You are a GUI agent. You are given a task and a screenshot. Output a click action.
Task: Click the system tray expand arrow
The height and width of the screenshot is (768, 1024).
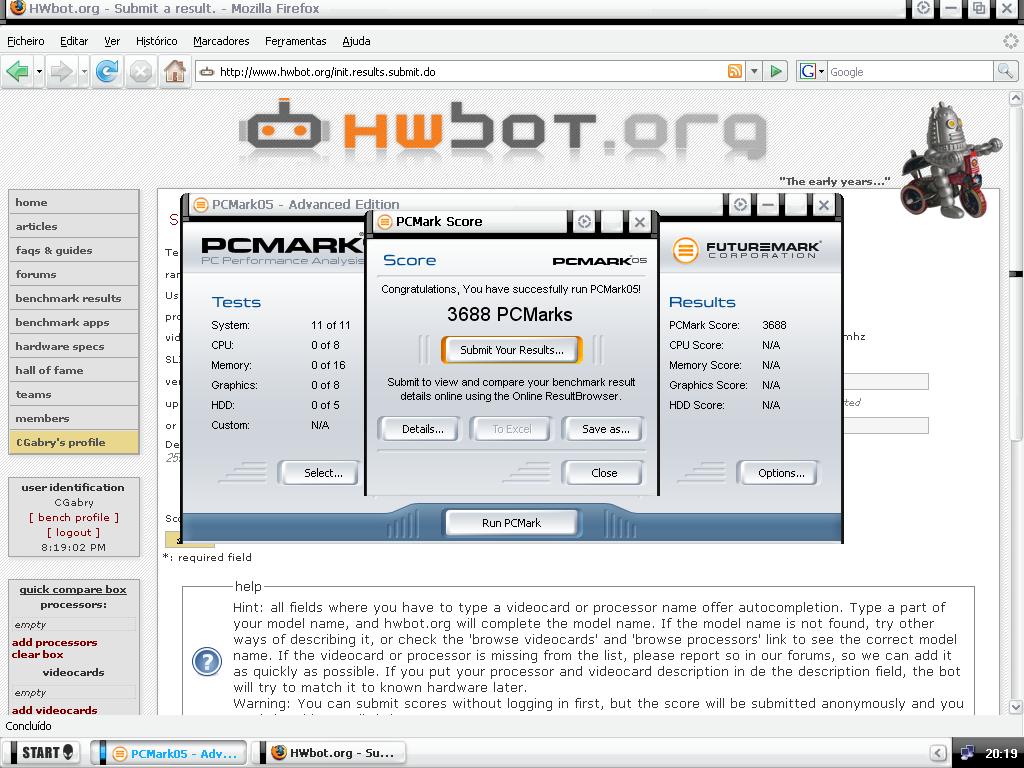937,754
